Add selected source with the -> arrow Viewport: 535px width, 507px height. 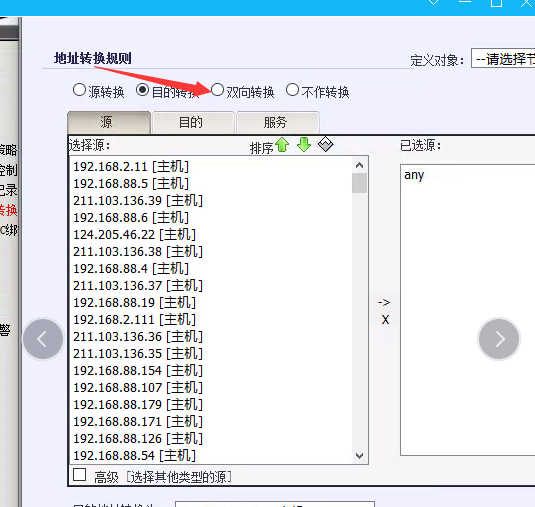point(384,302)
